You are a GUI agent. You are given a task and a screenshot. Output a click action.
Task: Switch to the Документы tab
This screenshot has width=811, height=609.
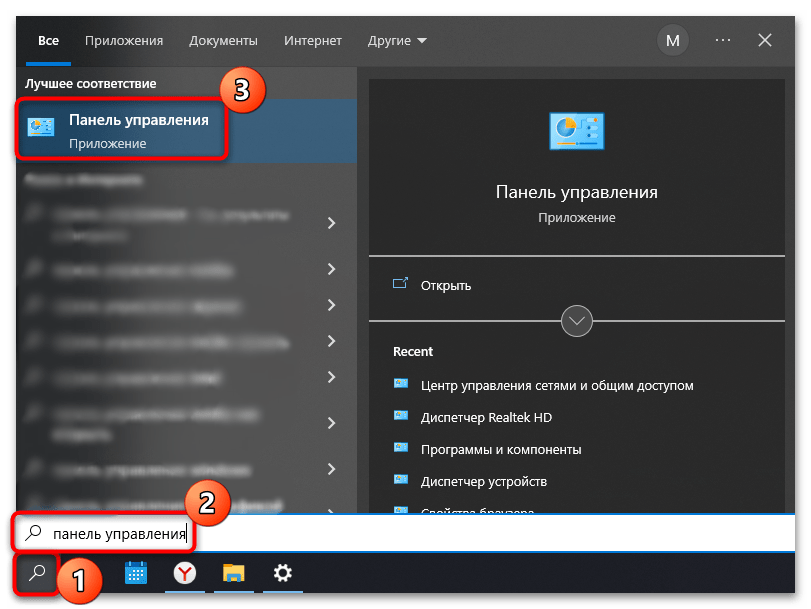pos(224,41)
